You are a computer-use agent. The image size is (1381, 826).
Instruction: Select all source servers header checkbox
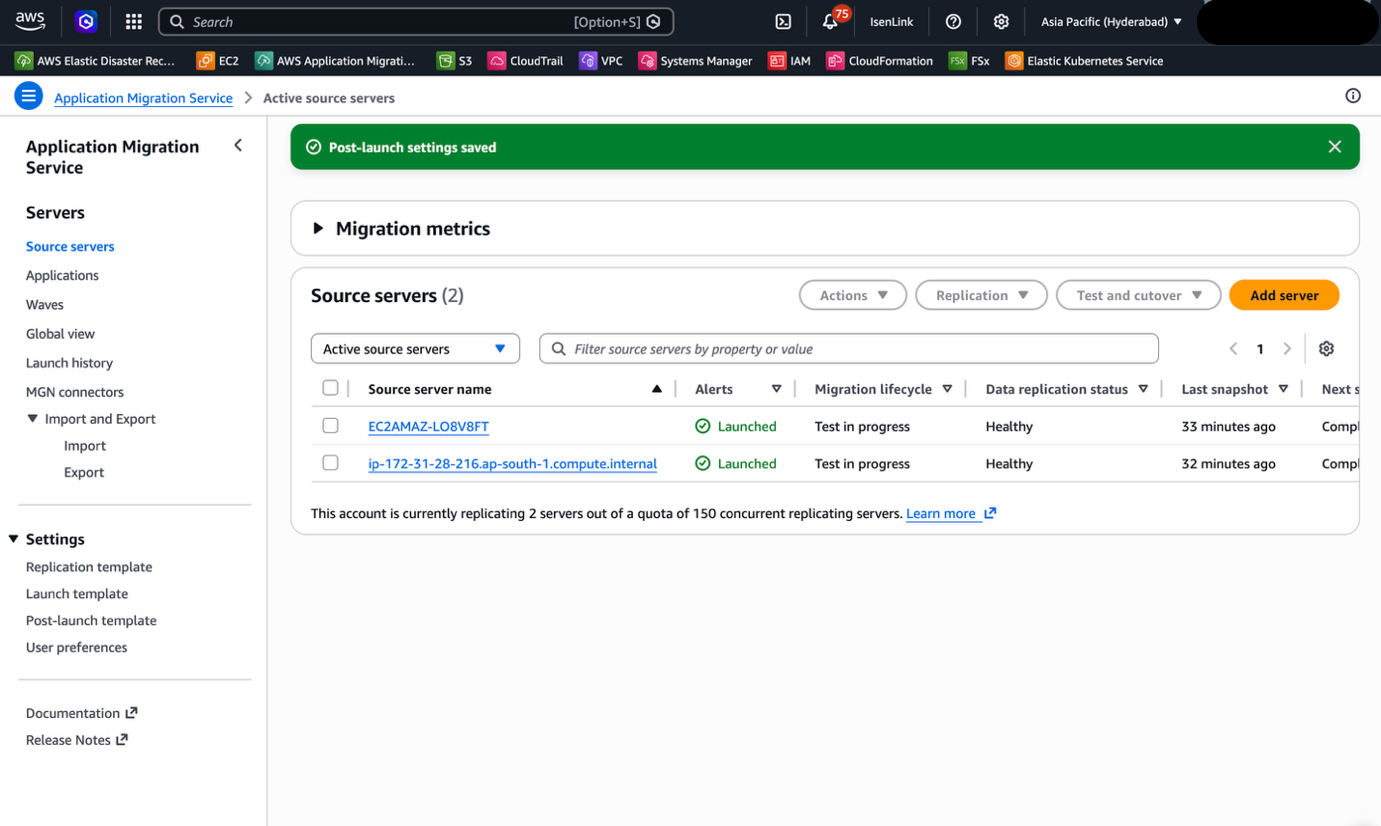(x=330, y=388)
